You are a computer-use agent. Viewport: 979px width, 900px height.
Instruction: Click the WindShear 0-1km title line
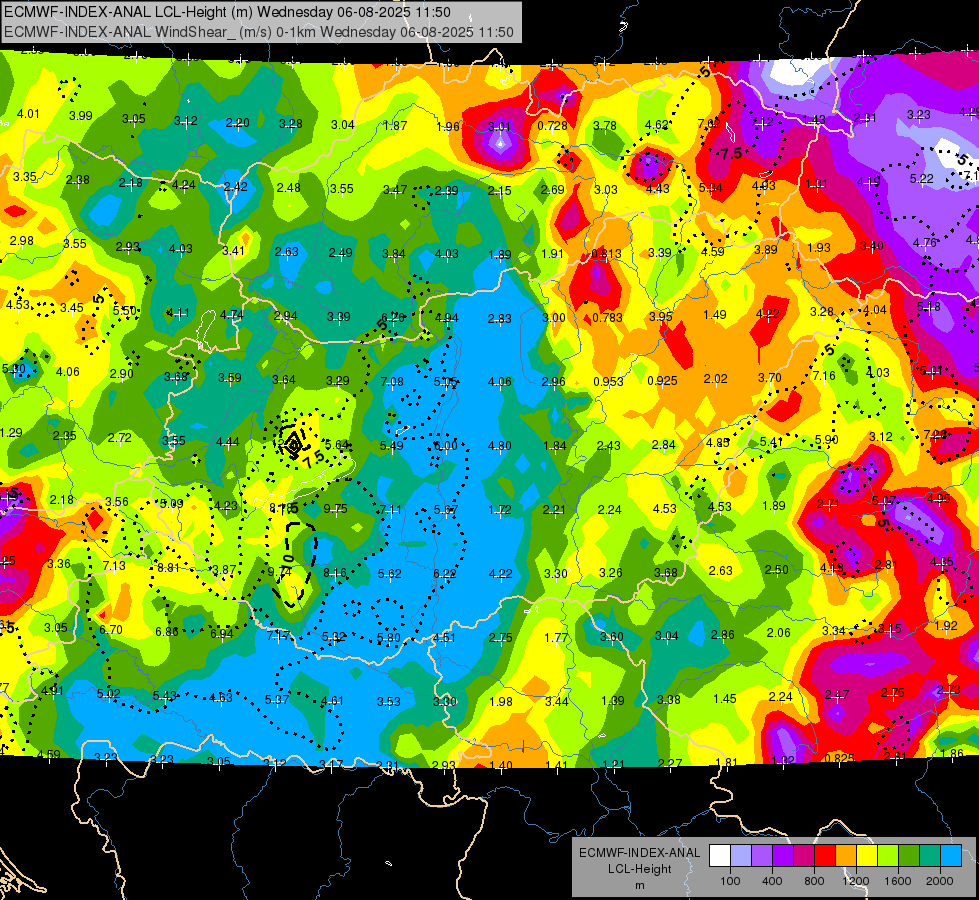click(x=258, y=32)
